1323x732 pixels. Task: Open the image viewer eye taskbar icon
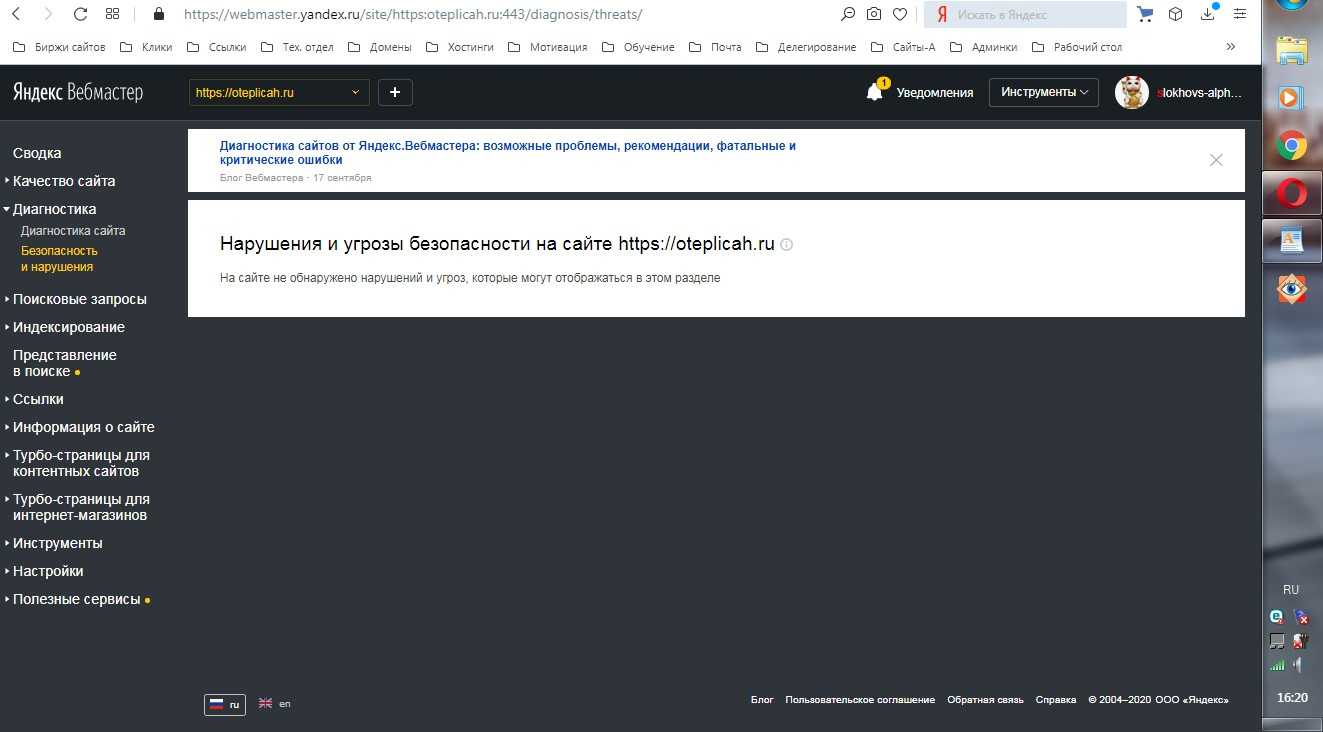click(x=1292, y=289)
